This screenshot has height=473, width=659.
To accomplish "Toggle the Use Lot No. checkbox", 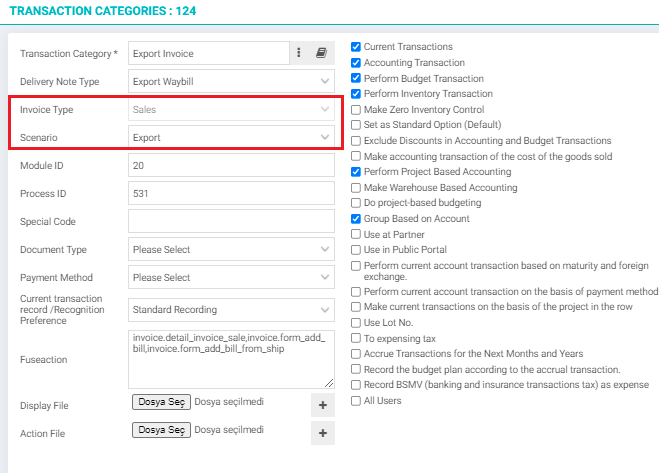I will coord(356,322).
